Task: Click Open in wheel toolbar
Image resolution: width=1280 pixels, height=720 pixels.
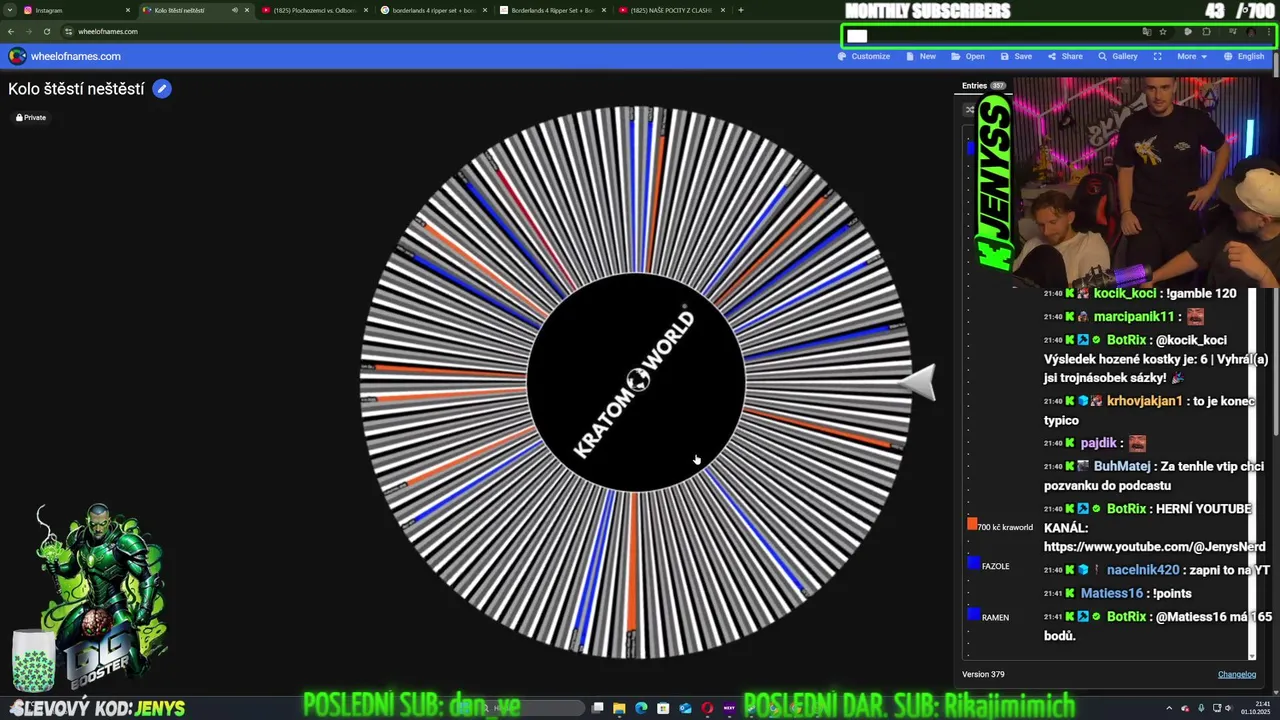Action: (x=968, y=56)
